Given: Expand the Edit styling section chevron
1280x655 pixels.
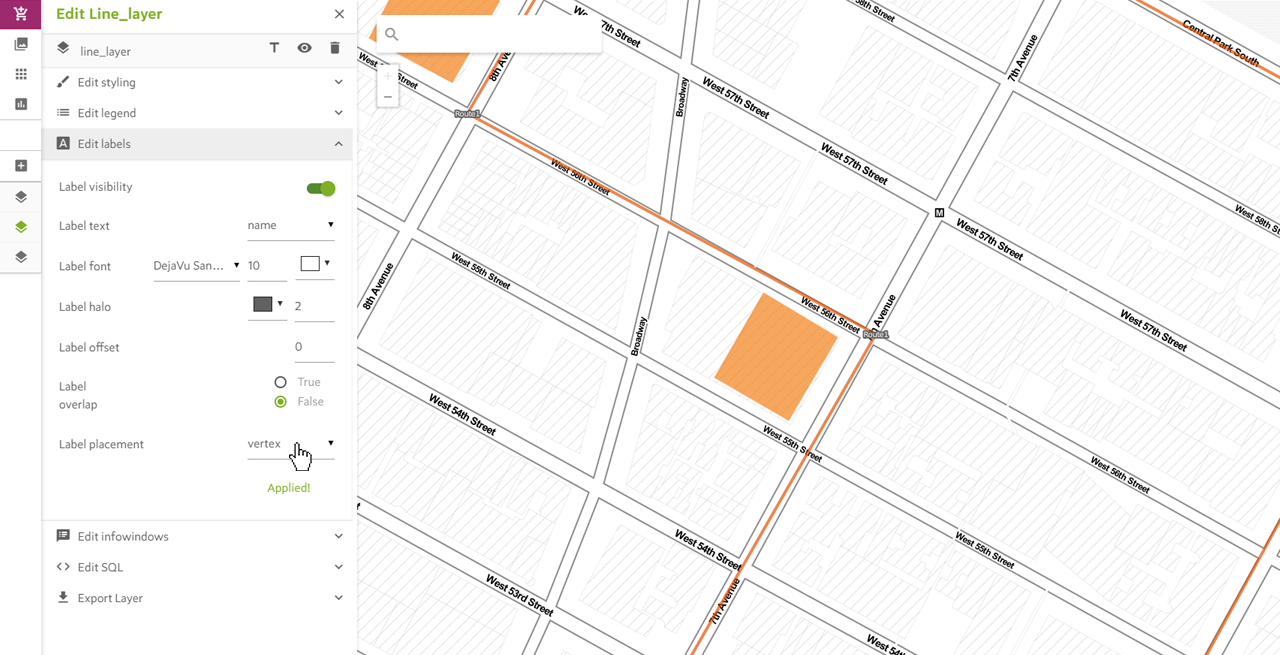Looking at the screenshot, I should pyautogui.click(x=338, y=82).
